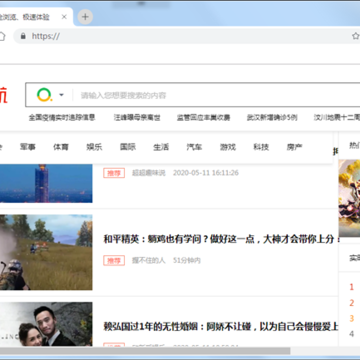
Task: Switch to the 游戏 news category
Action: coord(228,147)
